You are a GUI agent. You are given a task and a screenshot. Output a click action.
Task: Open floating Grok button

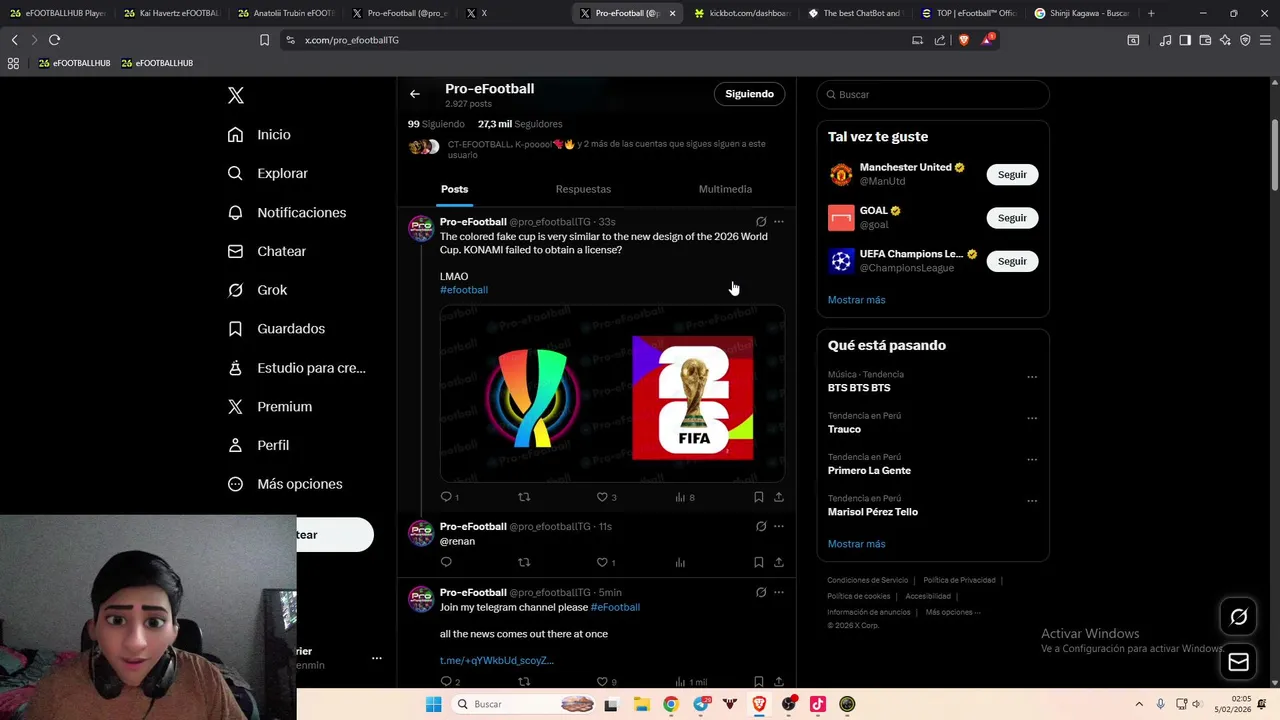coord(1238,617)
